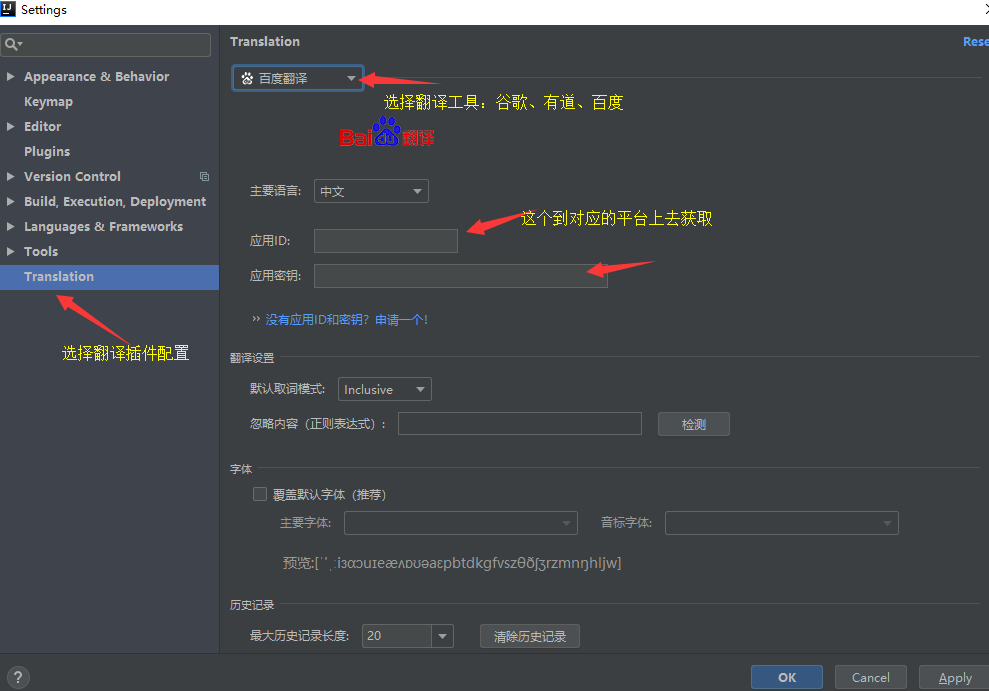Expand the Appearance & Behavior tree node
The image size is (989, 691).
click(11, 76)
